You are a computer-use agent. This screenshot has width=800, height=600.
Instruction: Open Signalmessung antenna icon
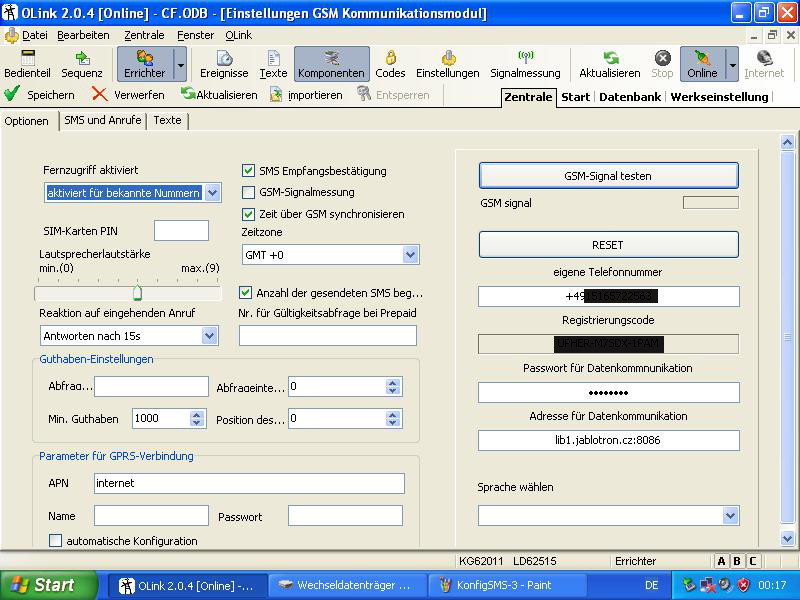525,59
